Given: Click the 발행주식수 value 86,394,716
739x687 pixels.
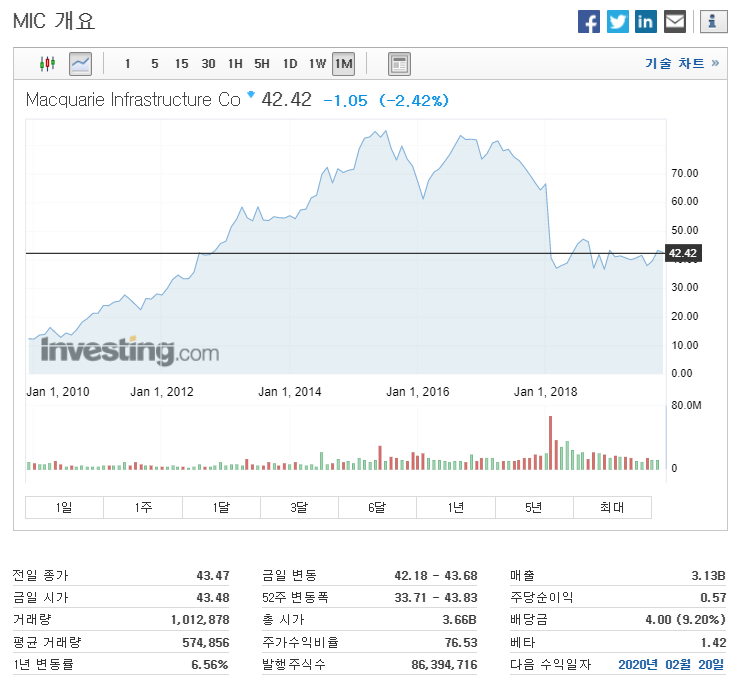Looking at the screenshot, I should [x=444, y=664].
